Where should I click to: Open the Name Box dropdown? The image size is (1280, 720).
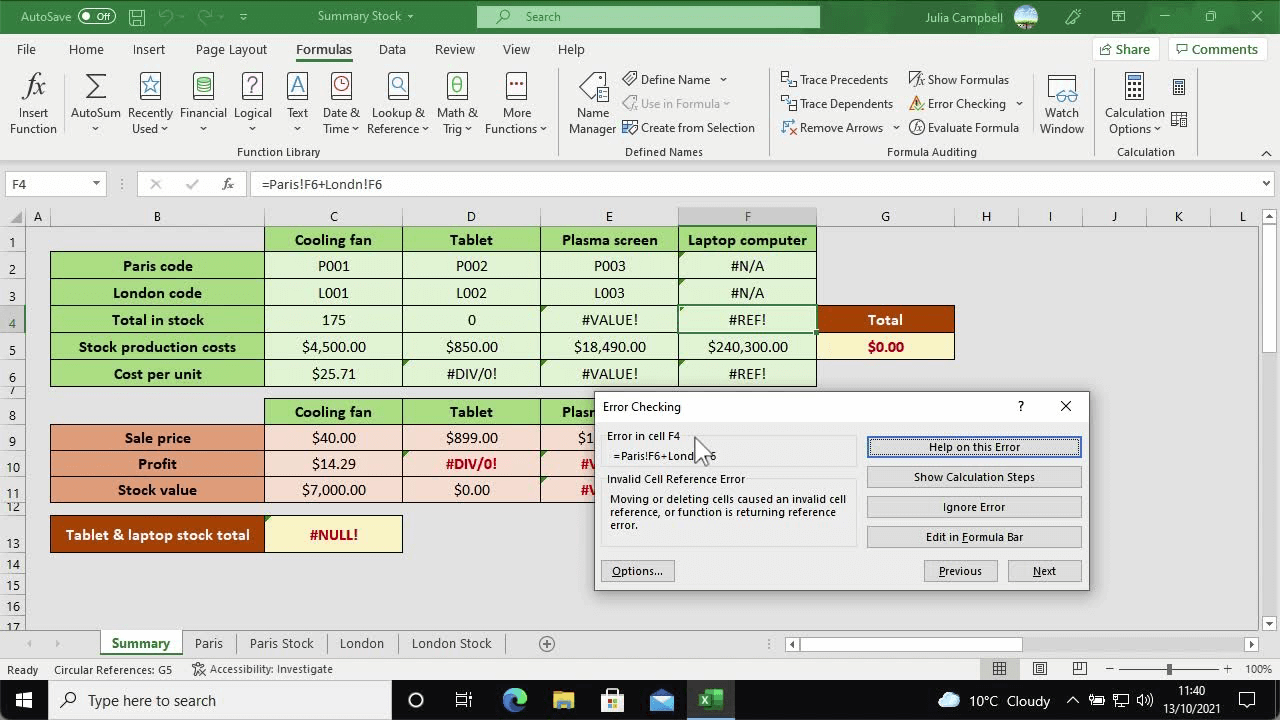coord(97,184)
